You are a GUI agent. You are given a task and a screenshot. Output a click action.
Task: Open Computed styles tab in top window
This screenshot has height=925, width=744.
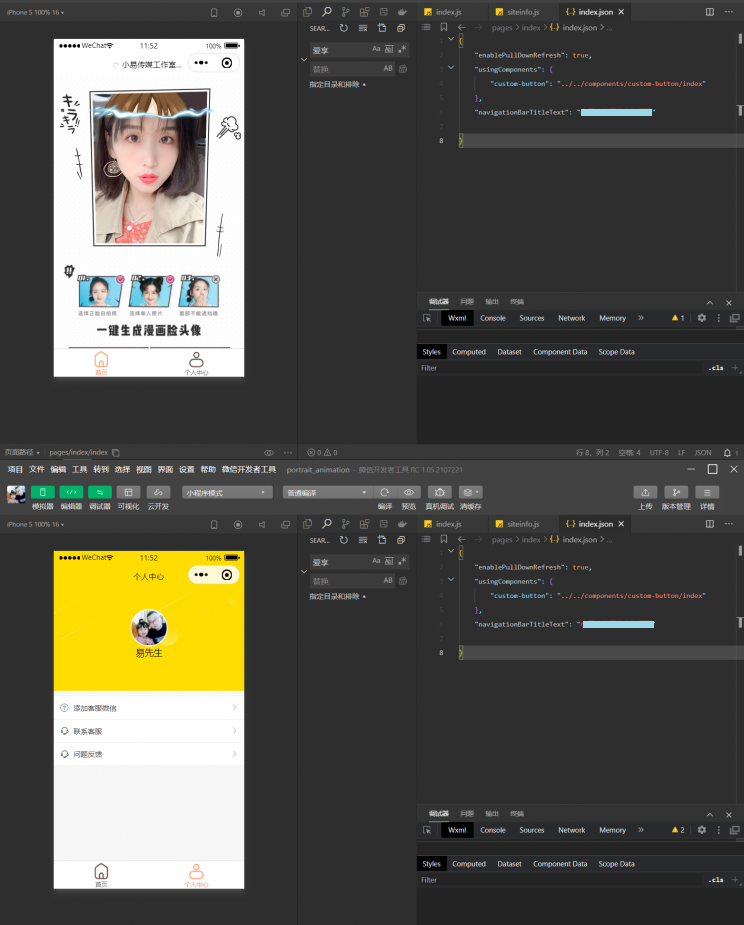[468, 352]
